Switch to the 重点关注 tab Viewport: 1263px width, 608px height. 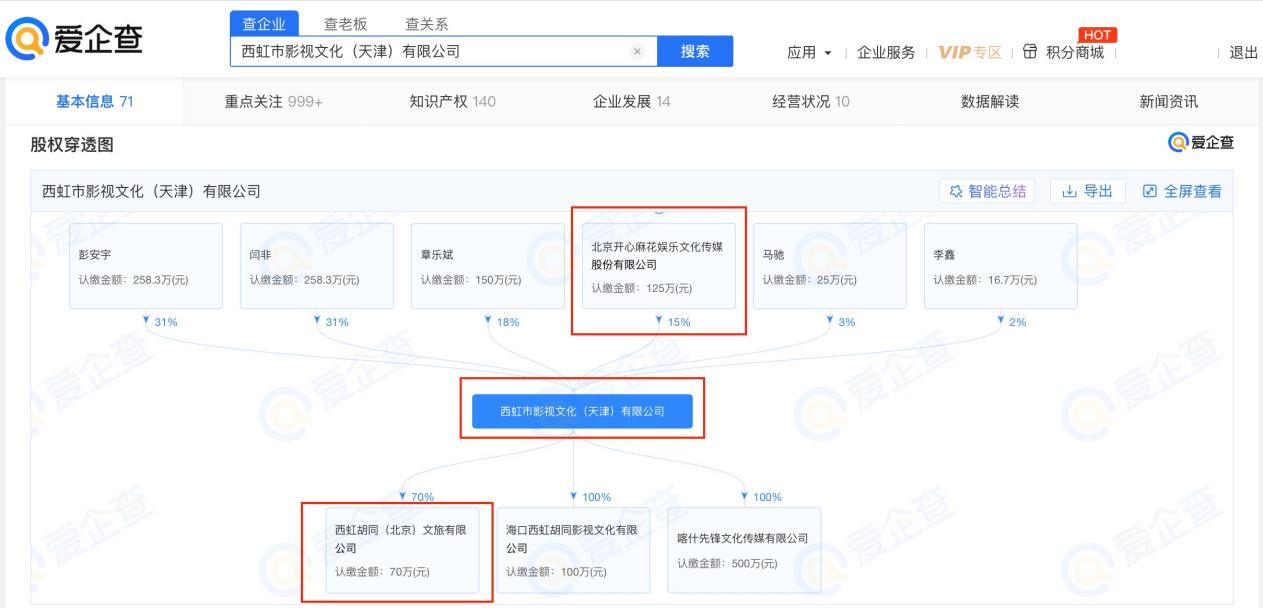(x=274, y=101)
